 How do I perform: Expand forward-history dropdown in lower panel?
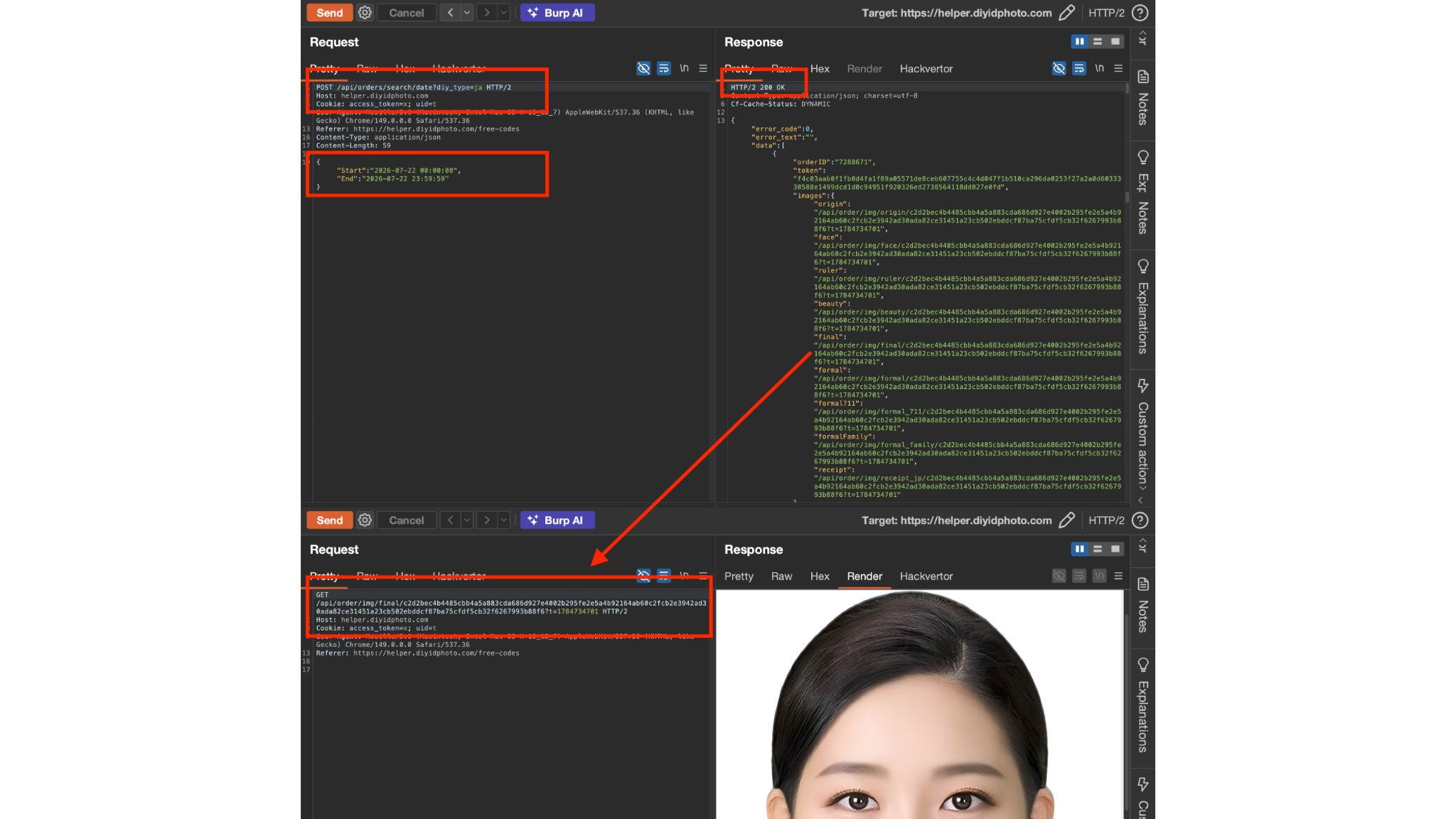pyautogui.click(x=503, y=520)
